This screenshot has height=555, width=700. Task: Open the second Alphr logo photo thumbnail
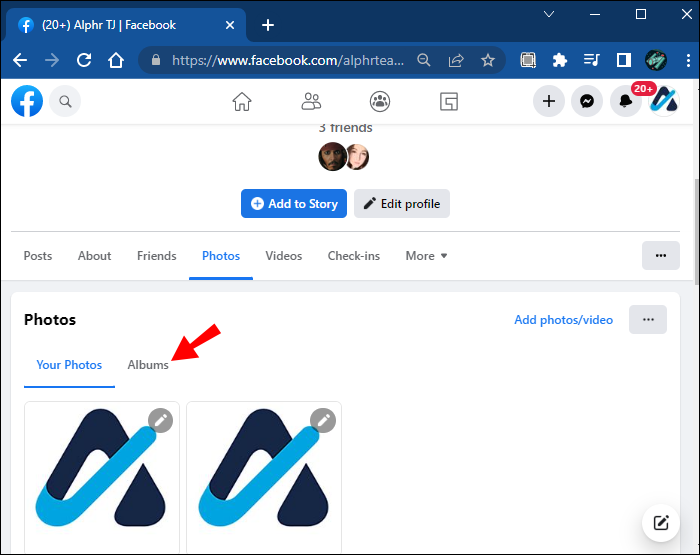(x=264, y=476)
